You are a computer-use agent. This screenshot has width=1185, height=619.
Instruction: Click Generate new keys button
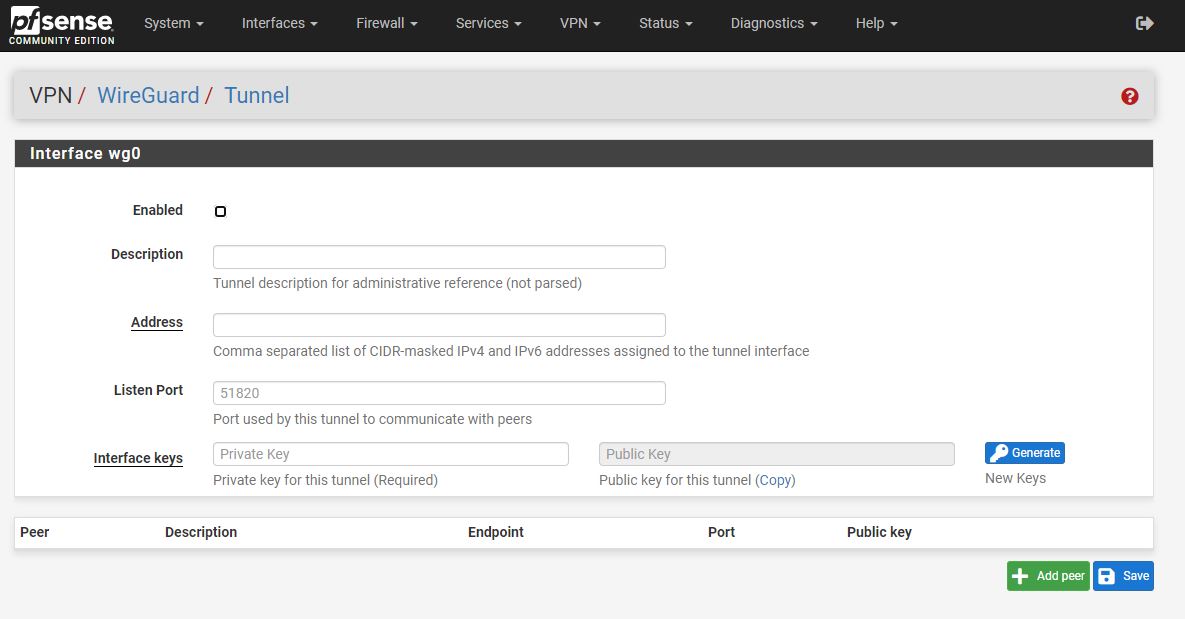[x=1024, y=453]
